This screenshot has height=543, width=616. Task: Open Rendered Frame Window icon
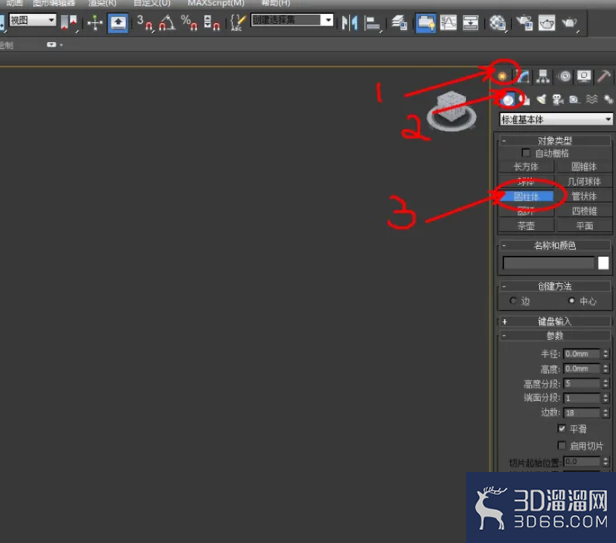546,22
